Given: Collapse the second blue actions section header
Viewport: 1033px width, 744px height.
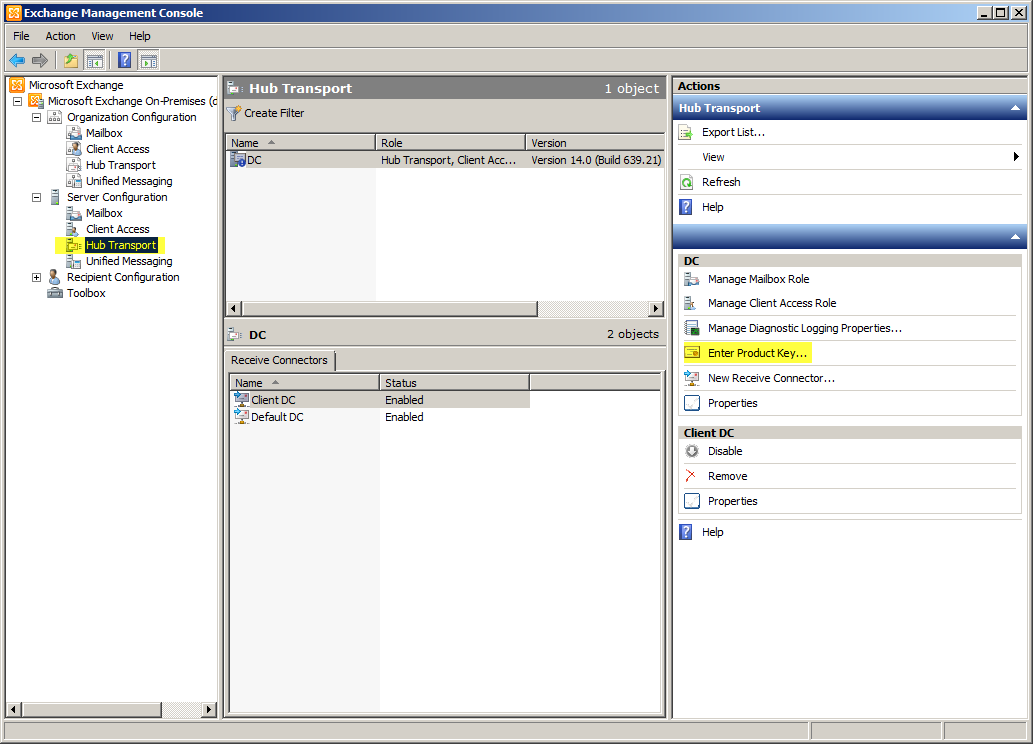Looking at the screenshot, I should click(x=1015, y=237).
